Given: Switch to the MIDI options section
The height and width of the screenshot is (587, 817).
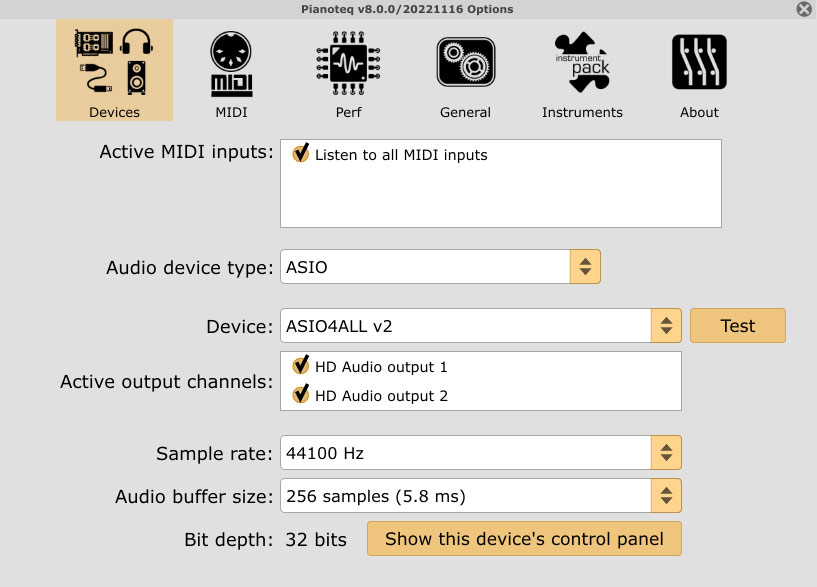Looking at the screenshot, I should click(231, 70).
